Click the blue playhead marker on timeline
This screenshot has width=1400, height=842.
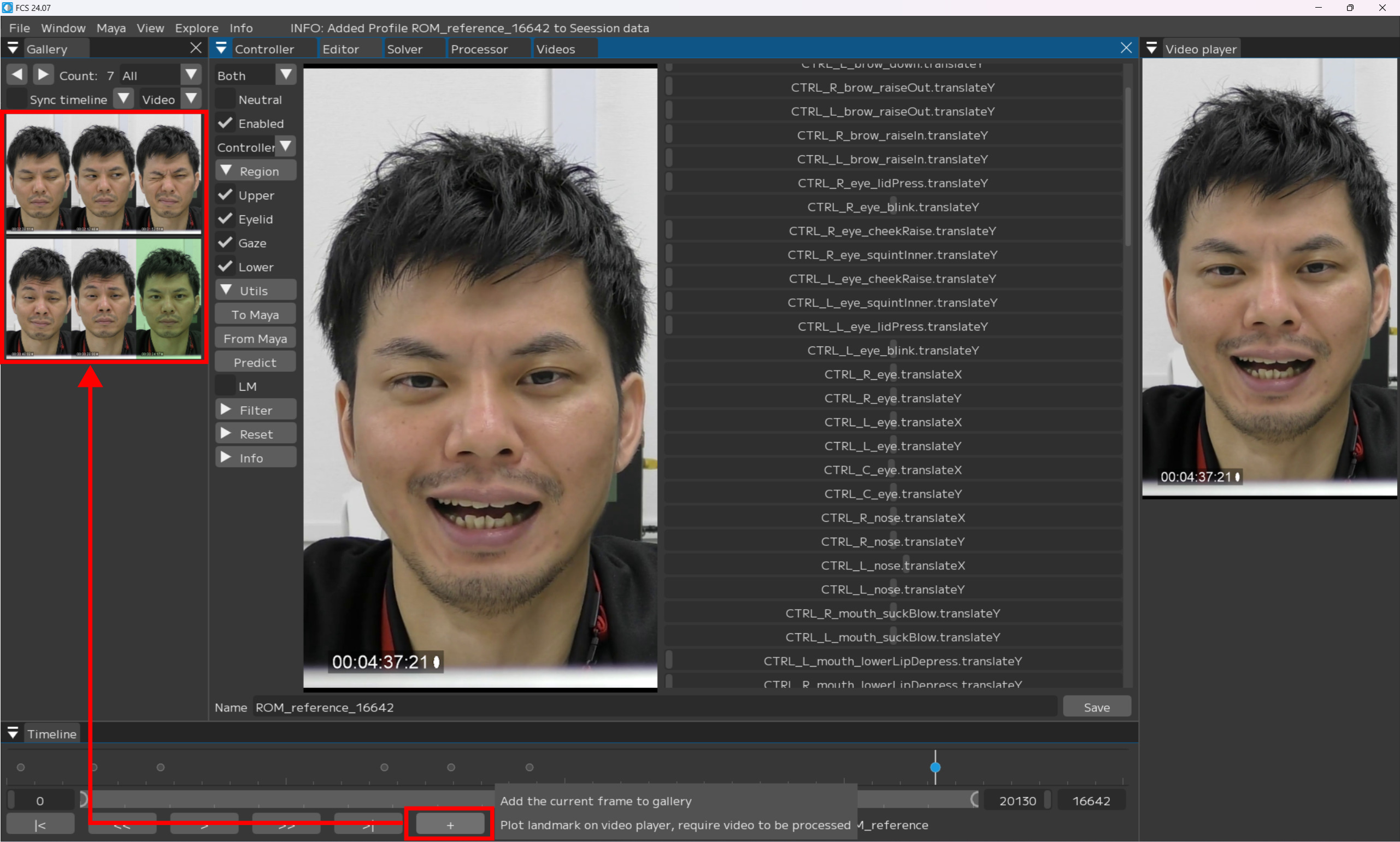click(935, 767)
